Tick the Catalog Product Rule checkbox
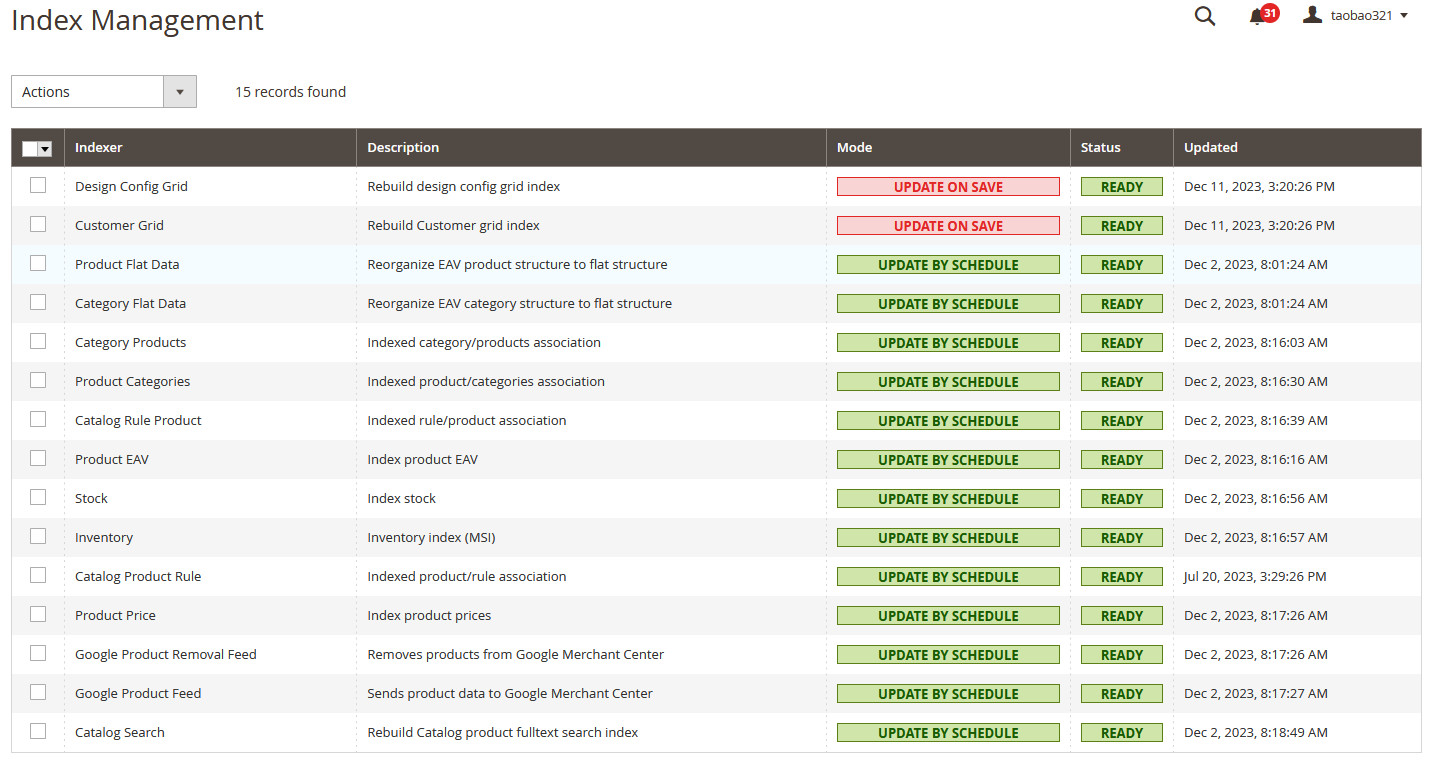Image resolution: width=1436 pixels, height=761 pixels. 38,575
